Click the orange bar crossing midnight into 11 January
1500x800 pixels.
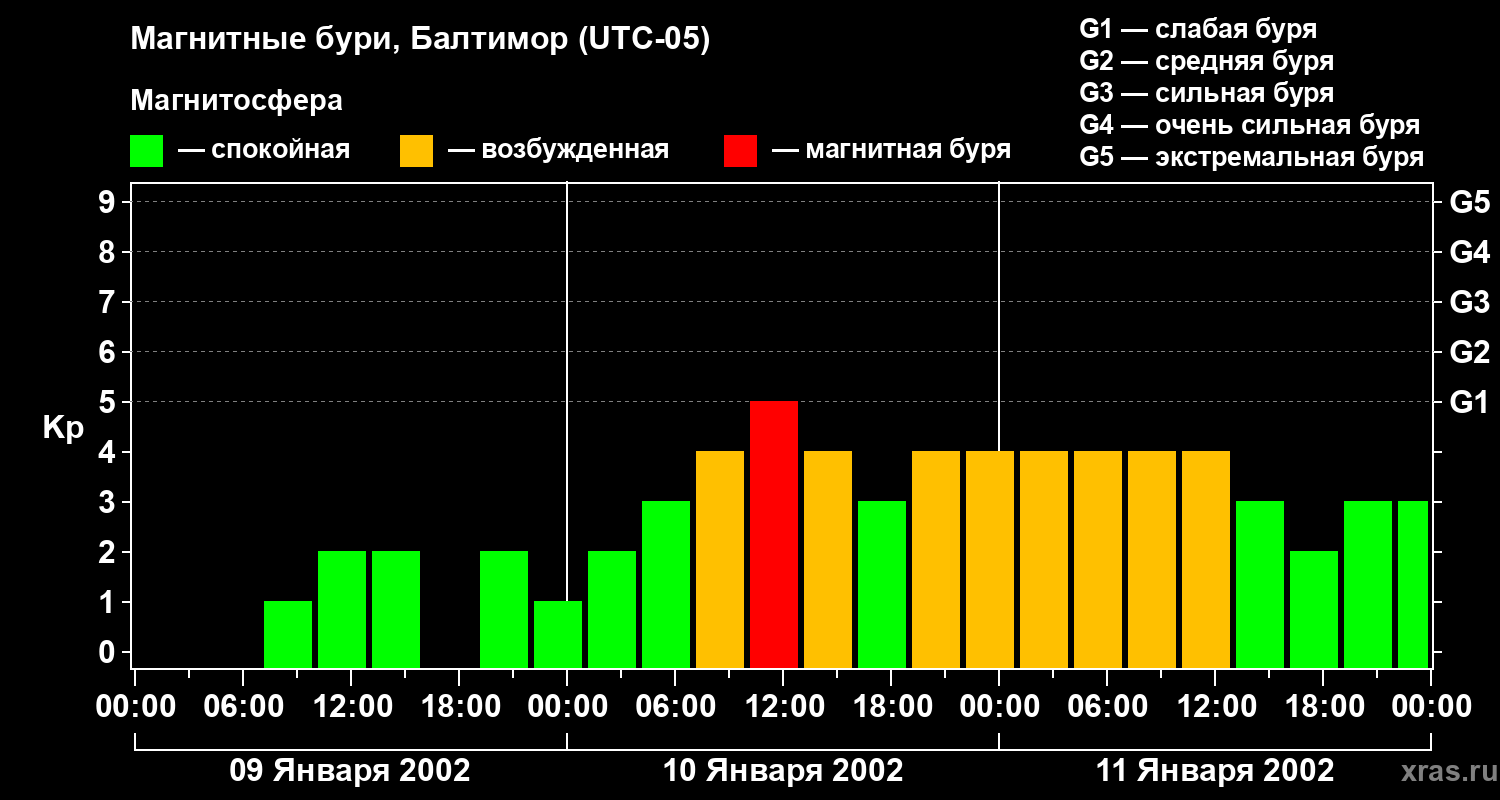pos(990,559)
